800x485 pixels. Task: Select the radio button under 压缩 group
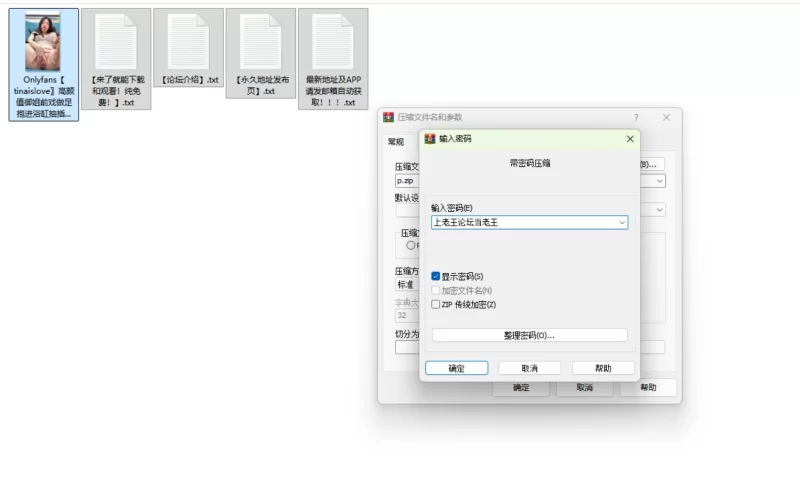(x=411, y=245)
